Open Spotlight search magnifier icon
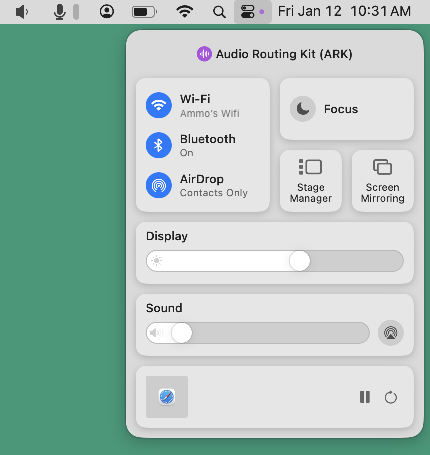This screenshot has width=430, height=455. 219,12
